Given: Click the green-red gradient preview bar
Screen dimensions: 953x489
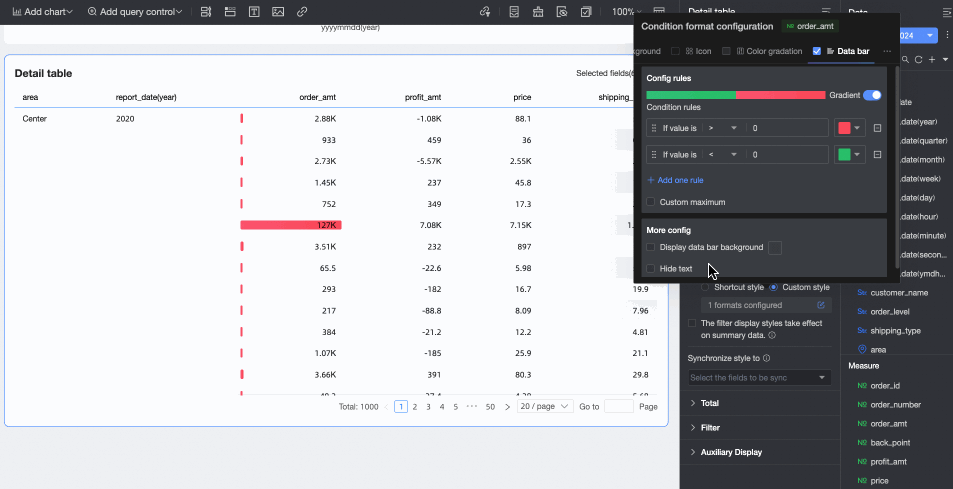Looking at the screenshot, I should click(x=735, y=95).
